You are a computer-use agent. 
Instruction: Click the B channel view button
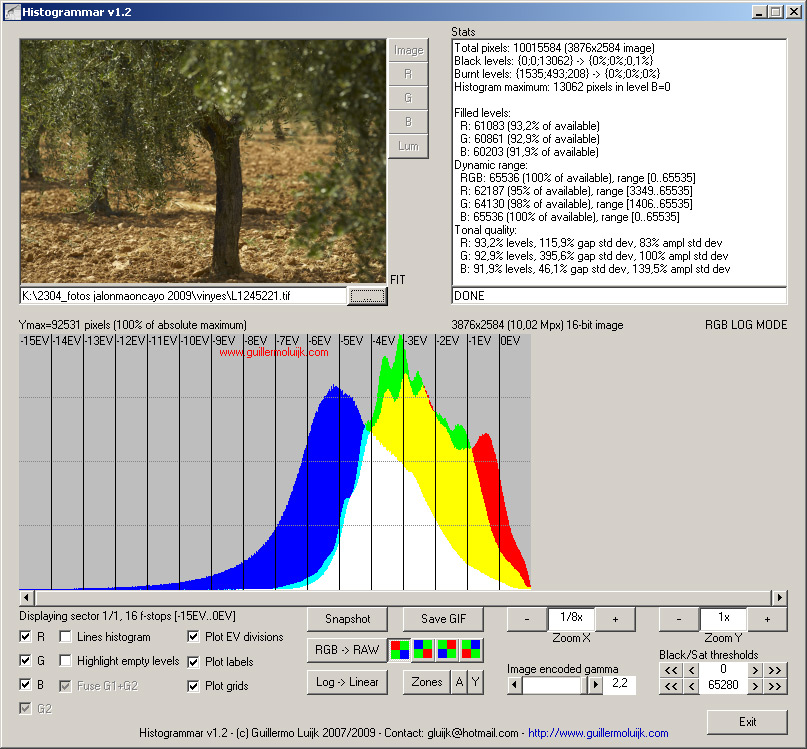[x=408, y=122]
